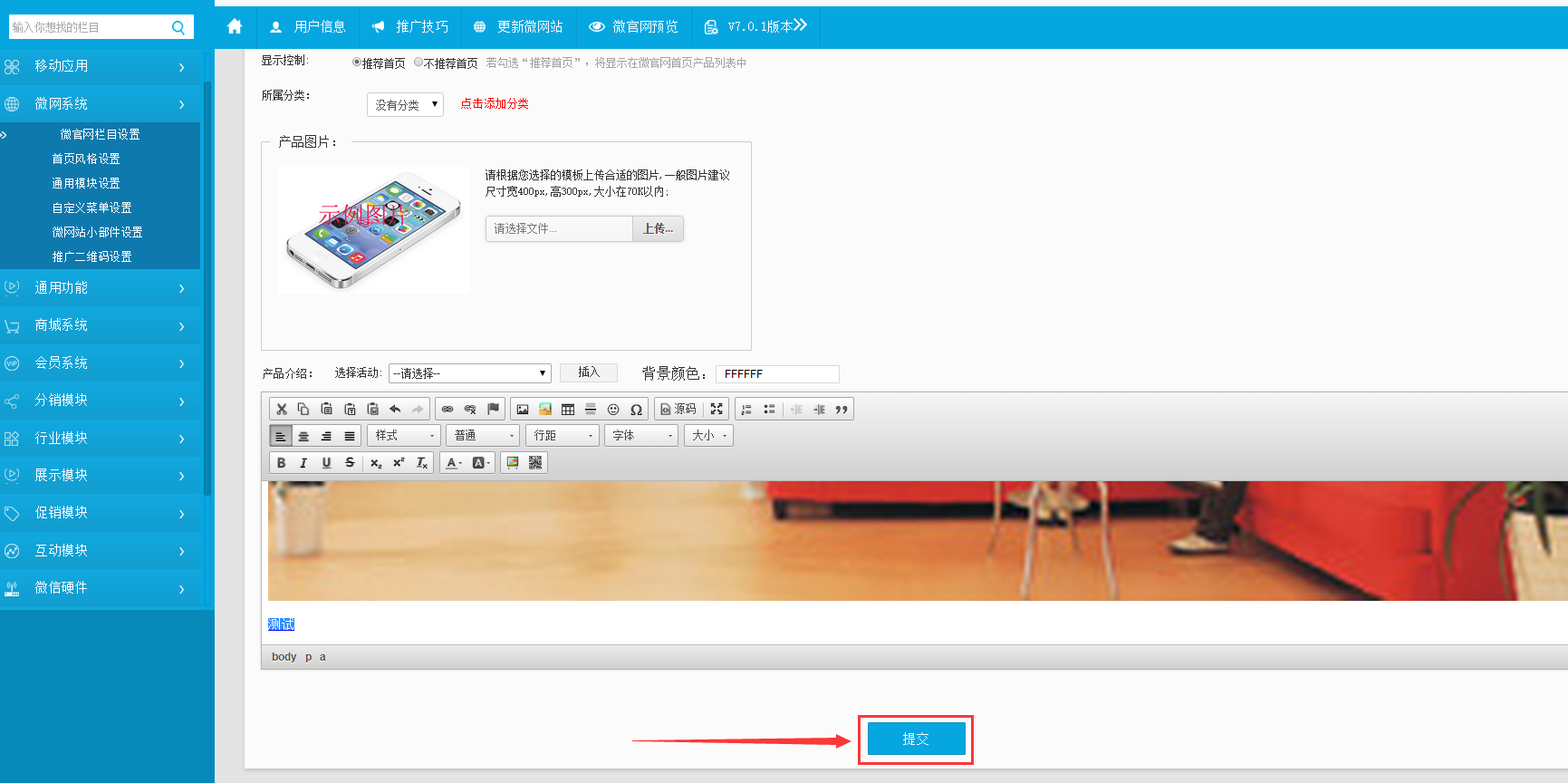Open 首页风格设置 in the sidebar
Screen dimensions: 1568x783
86,159
